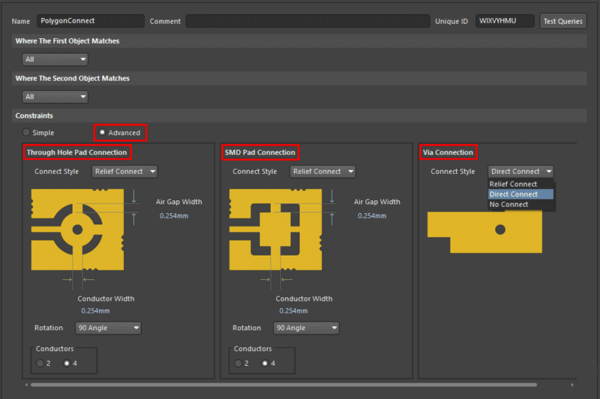Edit Through Hole Pad Conductor Width value
Image resolution: width=600 pixels, height=399 pixels.
click(x=95, y=311)
